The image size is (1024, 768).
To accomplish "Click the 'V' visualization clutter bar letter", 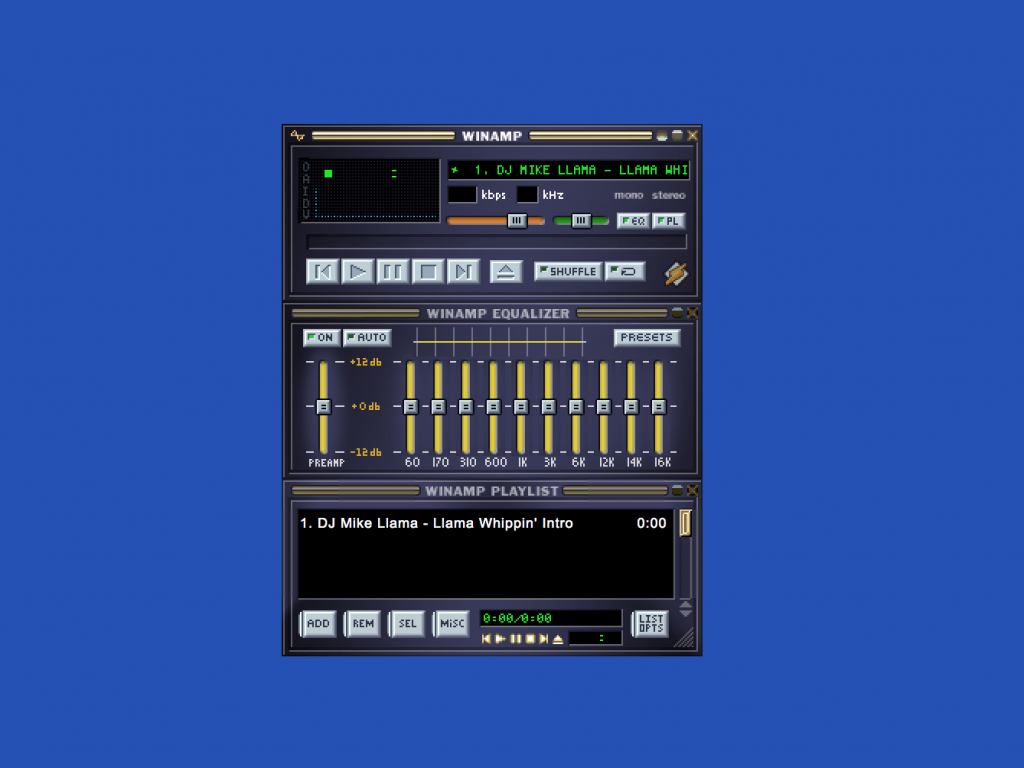I will [306, 215].
